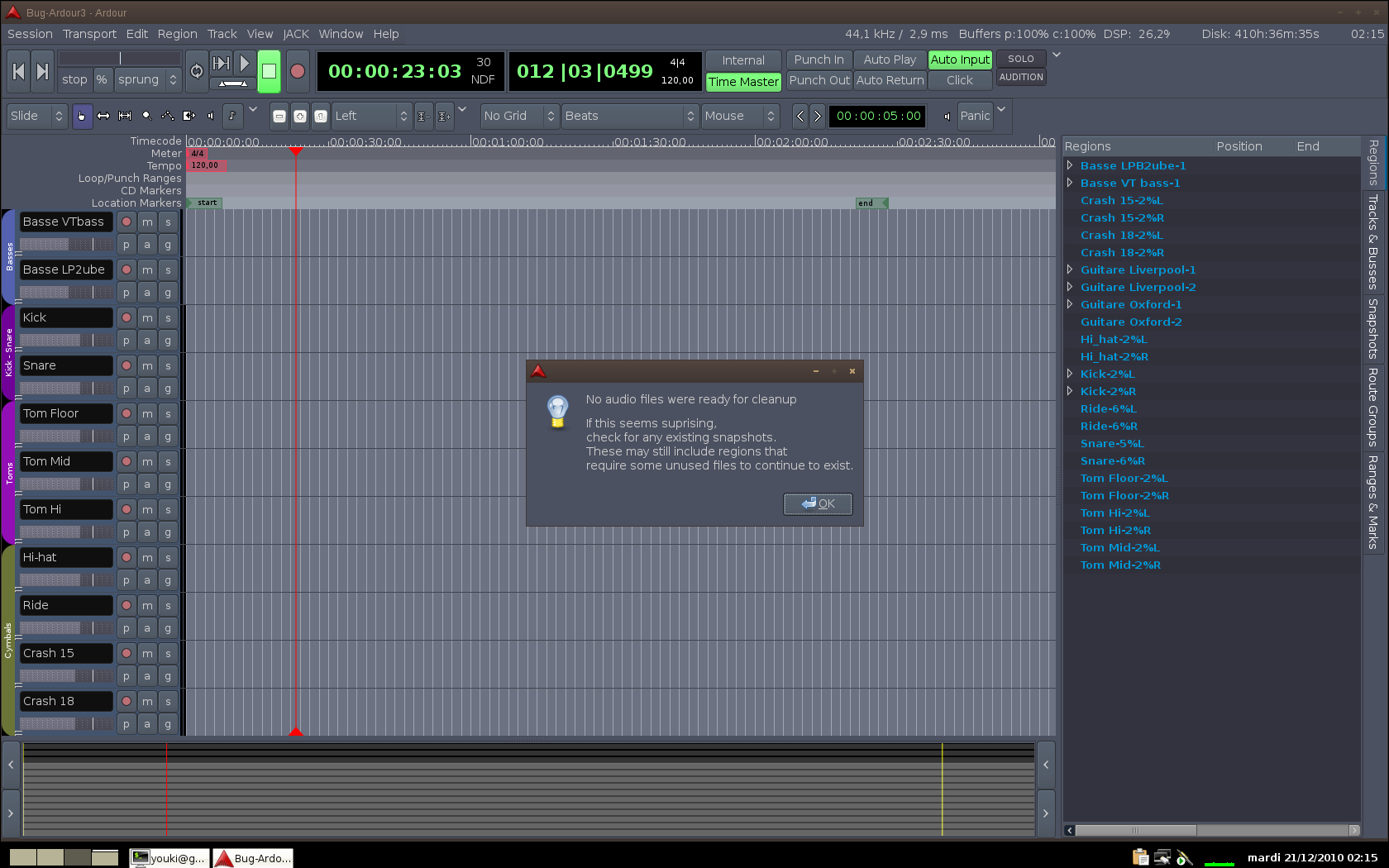The width and height of the screenshot is (1389, 868).
Task: Solo the Tom Floor track
Action: coord(168,413)
